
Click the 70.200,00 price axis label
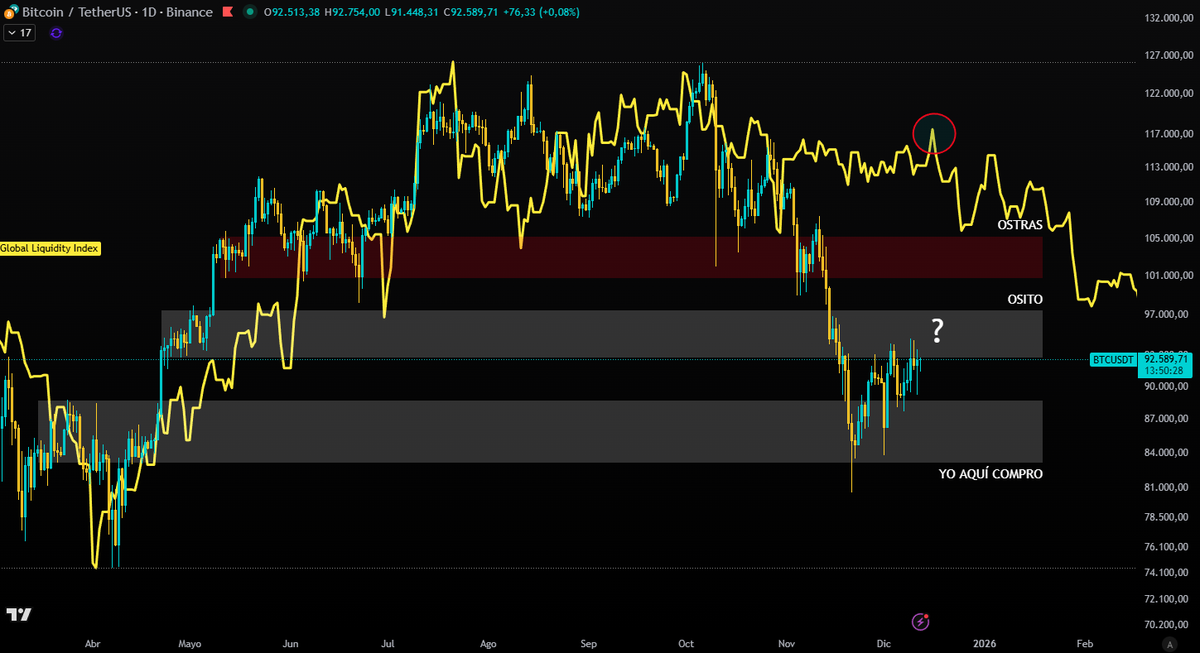[x=1168, y=624]
